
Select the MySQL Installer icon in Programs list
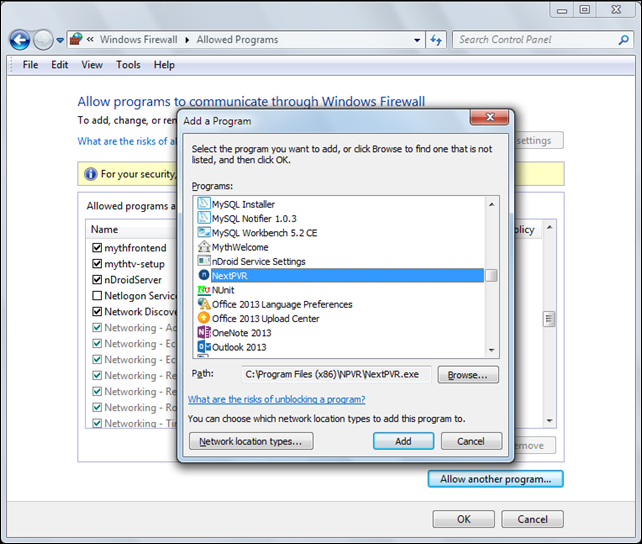204,203
